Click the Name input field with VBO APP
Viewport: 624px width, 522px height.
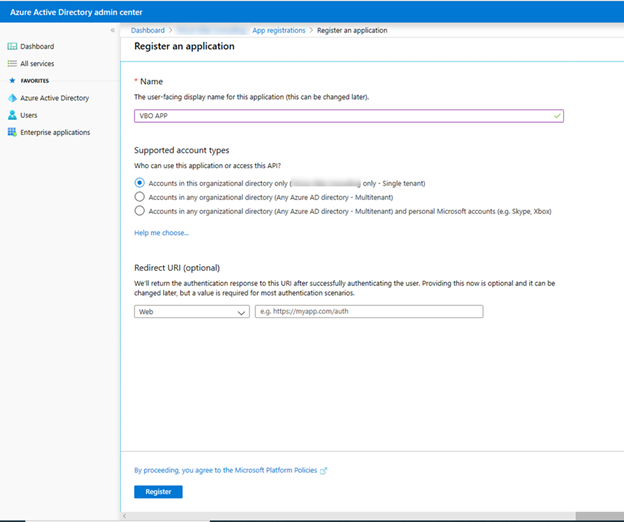pyautogui.click(x=349, y=116)
